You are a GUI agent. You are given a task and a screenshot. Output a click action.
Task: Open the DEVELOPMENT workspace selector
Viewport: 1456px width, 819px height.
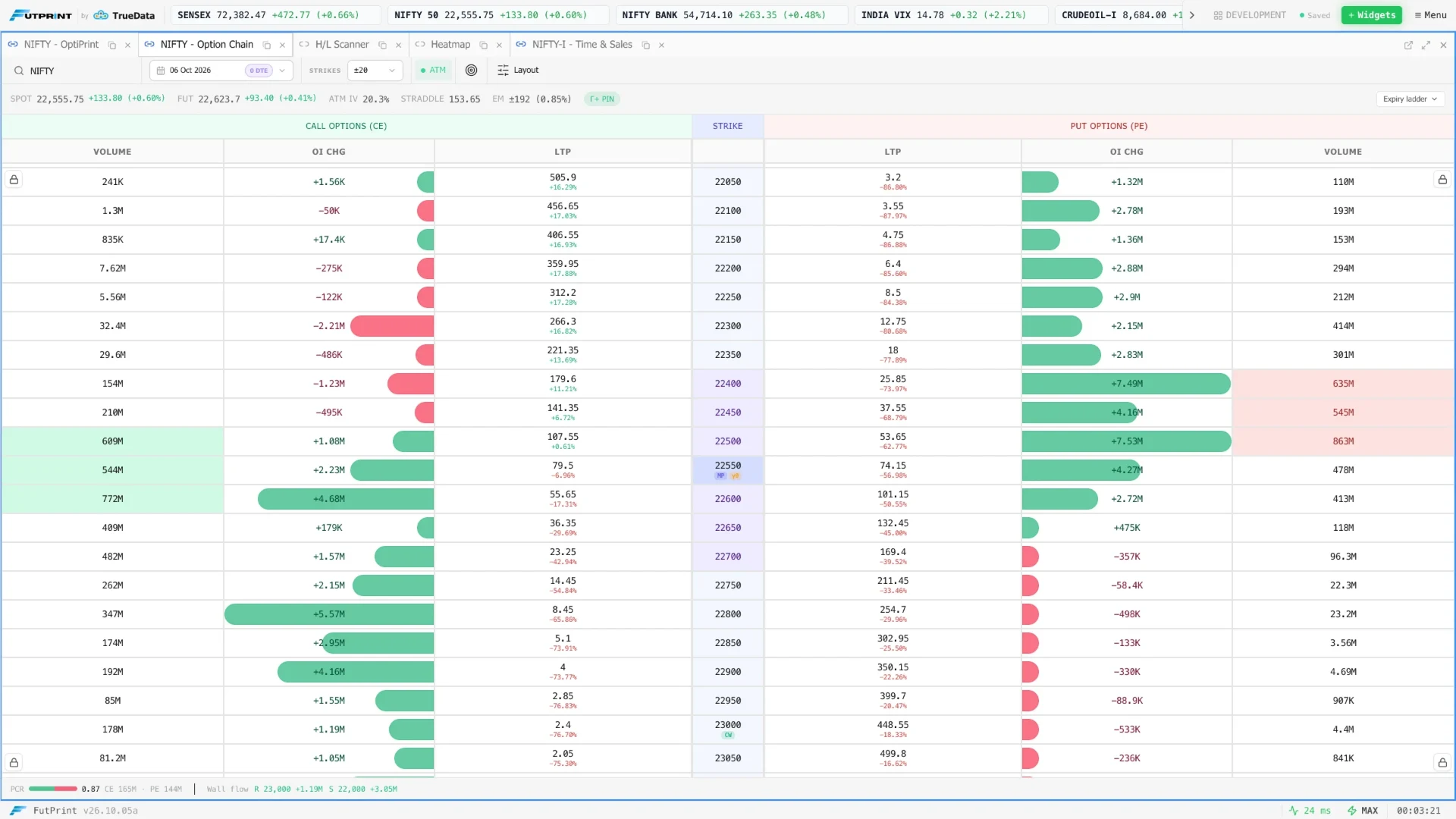click(x=1250, y=15)
